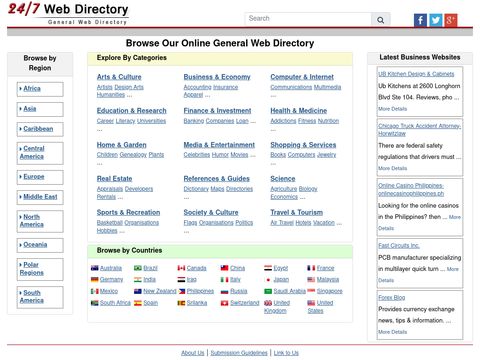
Task: Click the Philippines flag icon
Action: click(x=182, y=291)
